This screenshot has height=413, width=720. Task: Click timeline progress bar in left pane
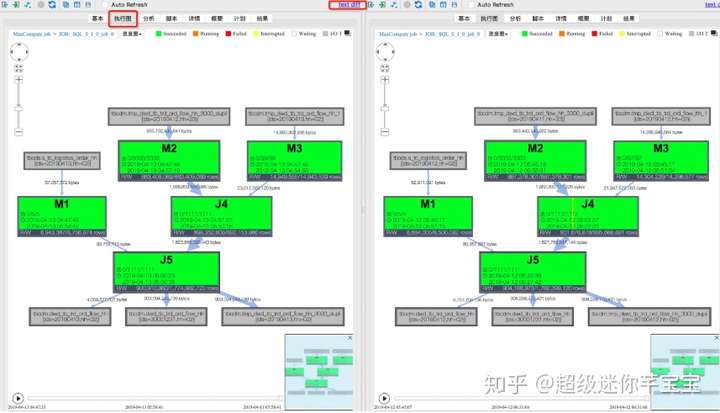pyautogui.click(x=154, y=398)
